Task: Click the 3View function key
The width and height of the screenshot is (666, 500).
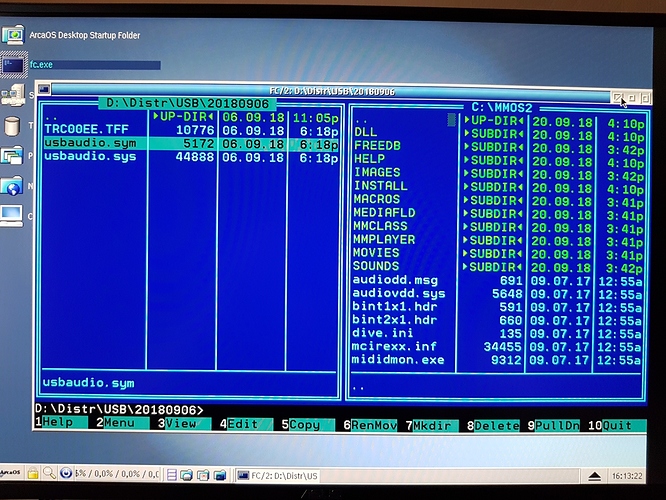Action: click(x=184, y=424)
